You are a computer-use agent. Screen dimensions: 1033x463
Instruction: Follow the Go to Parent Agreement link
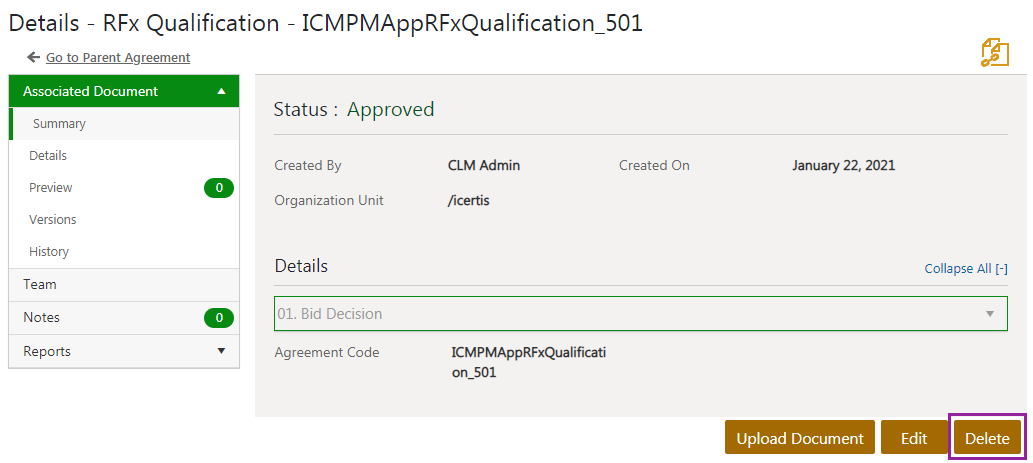coord(118,58)
